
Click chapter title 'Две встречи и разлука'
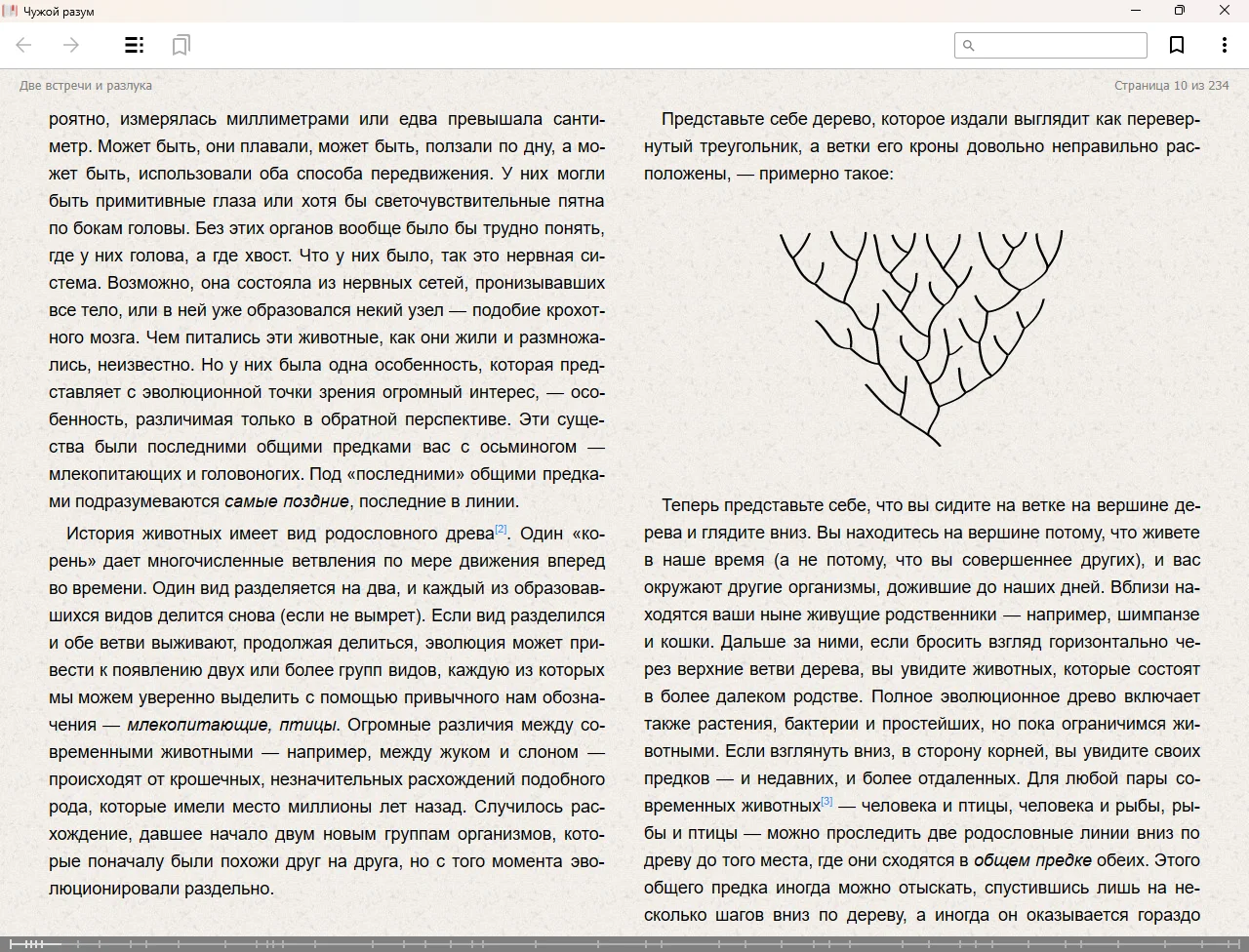pos(86,86)
